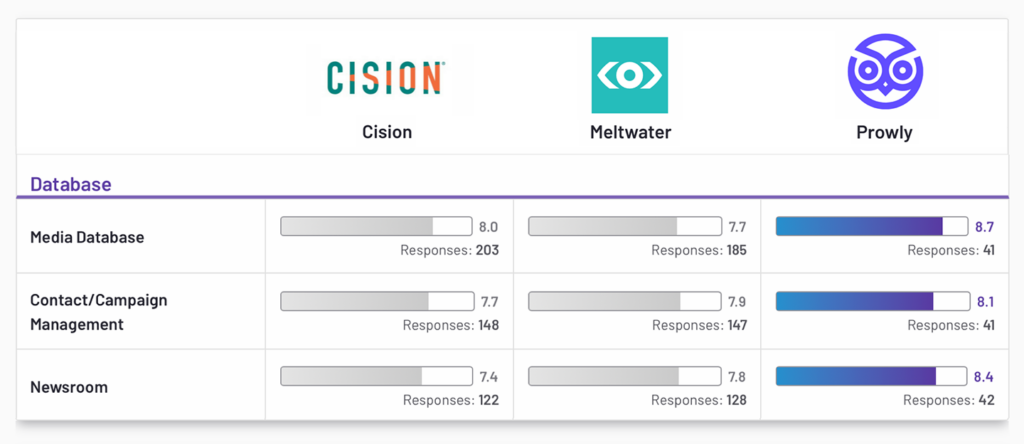Click Cision's Media Database responses count 203
The height and width of the screenshot is (444, 1024).
click(x=487, y=250)
